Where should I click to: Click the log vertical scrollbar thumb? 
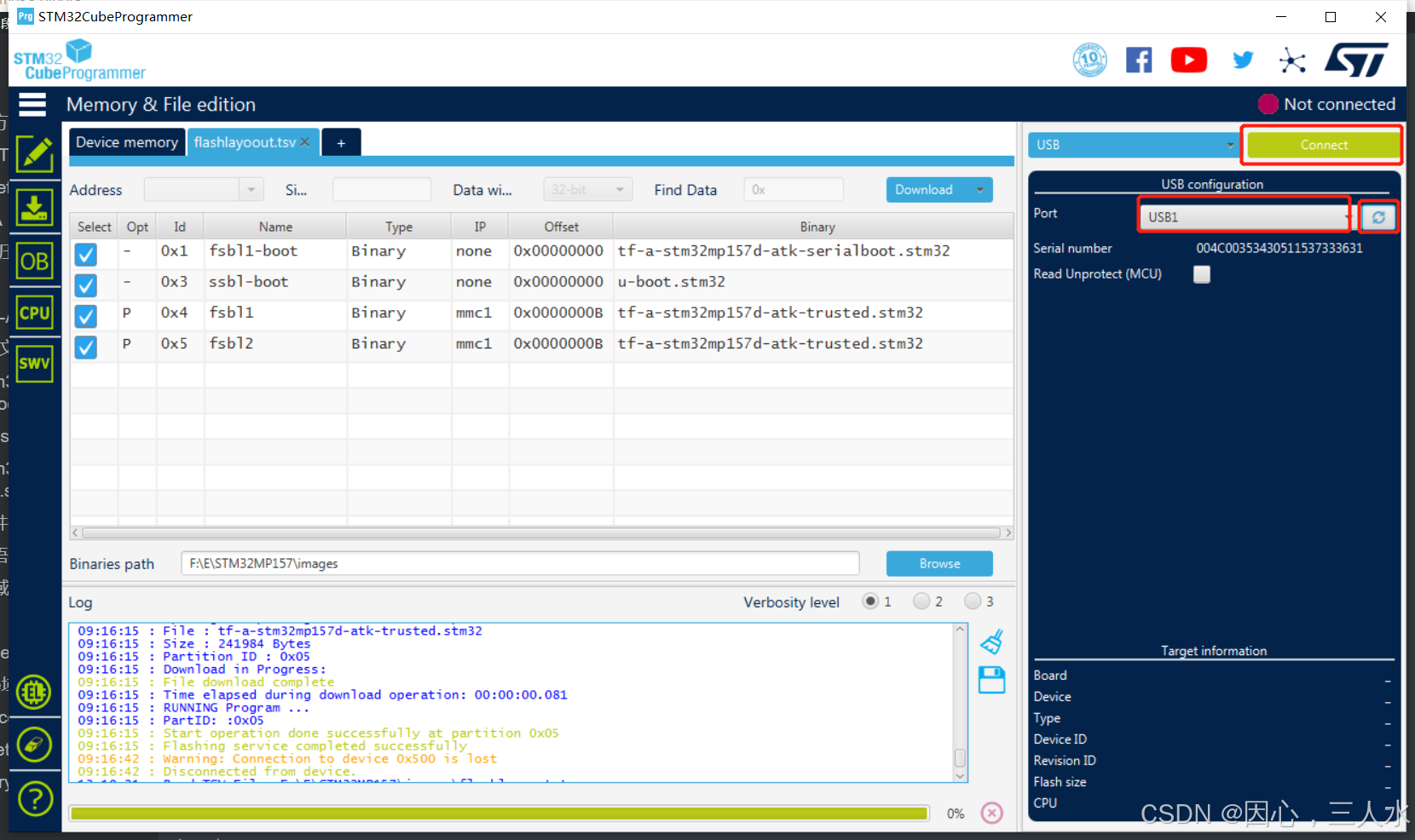click(960, 758)
